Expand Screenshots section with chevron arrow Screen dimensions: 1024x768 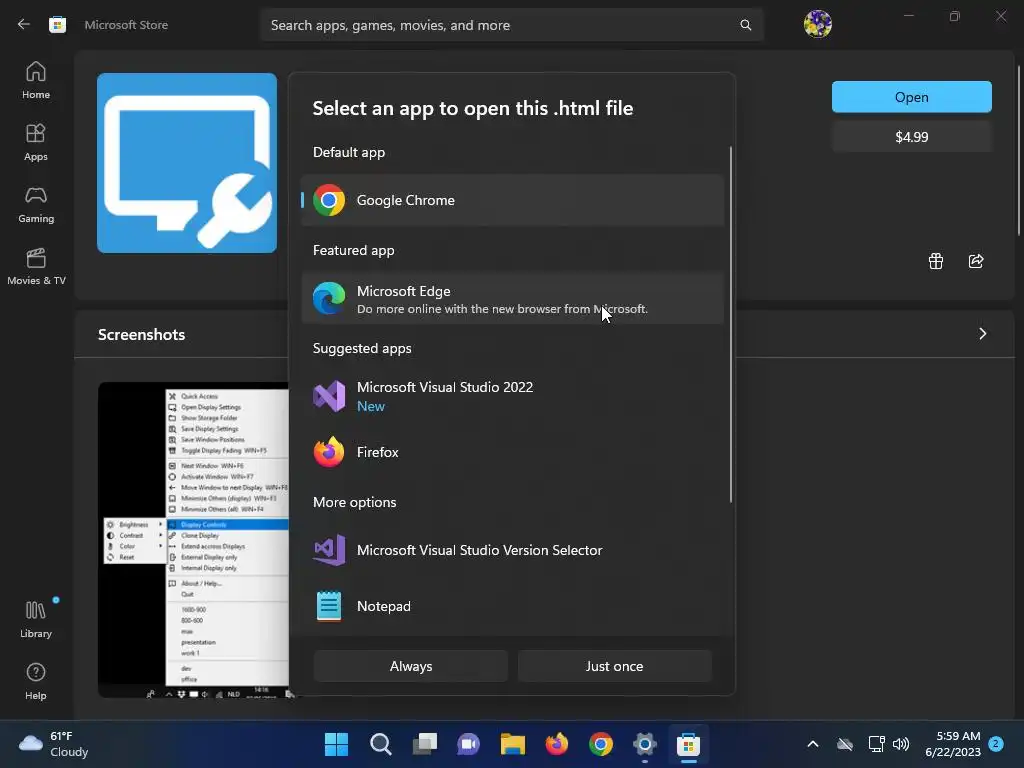pos(982,334)
